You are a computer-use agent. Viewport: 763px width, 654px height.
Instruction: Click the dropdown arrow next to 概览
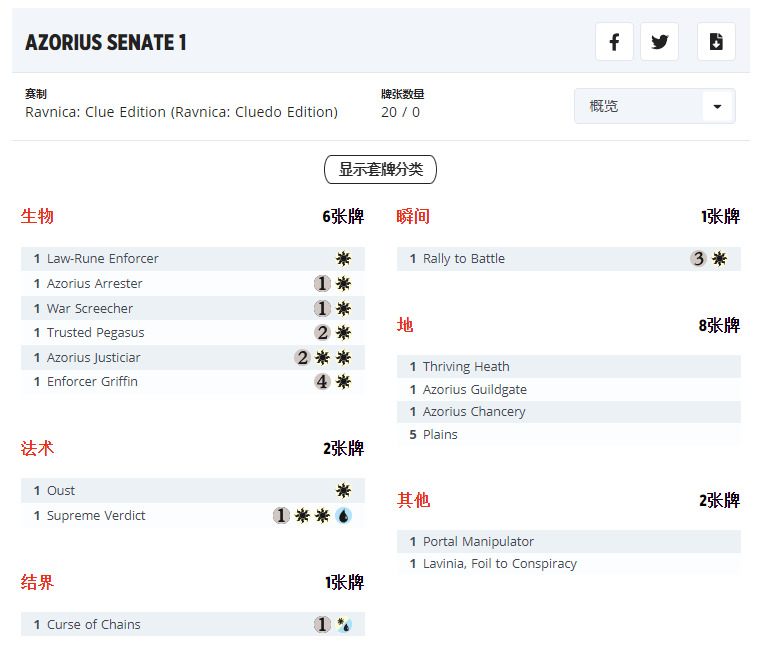(x=717, y=106)
